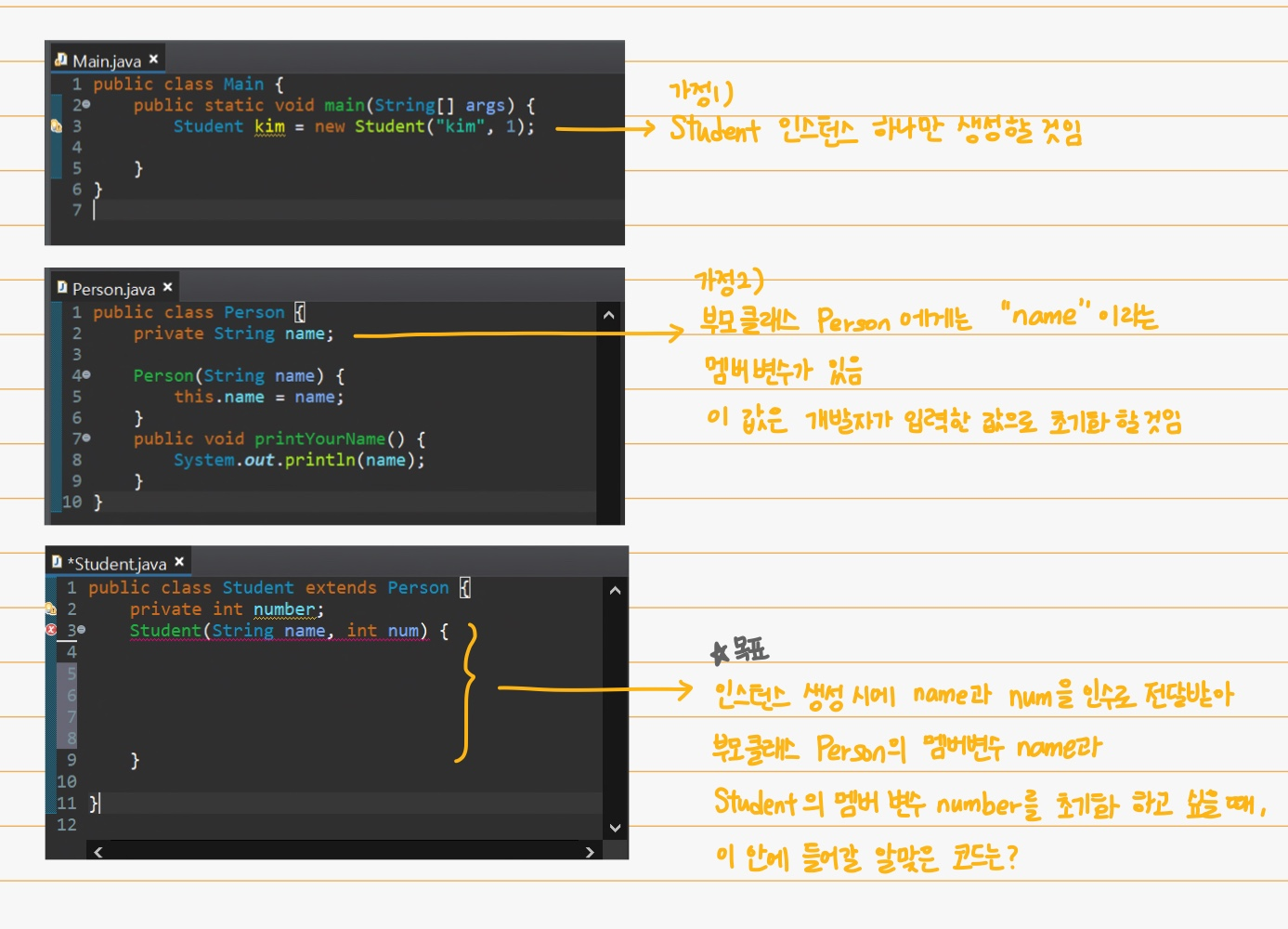Click the warning marker on Main.java line 3
The height and width of the screenshot is (929, 1288).
(56, 125)
